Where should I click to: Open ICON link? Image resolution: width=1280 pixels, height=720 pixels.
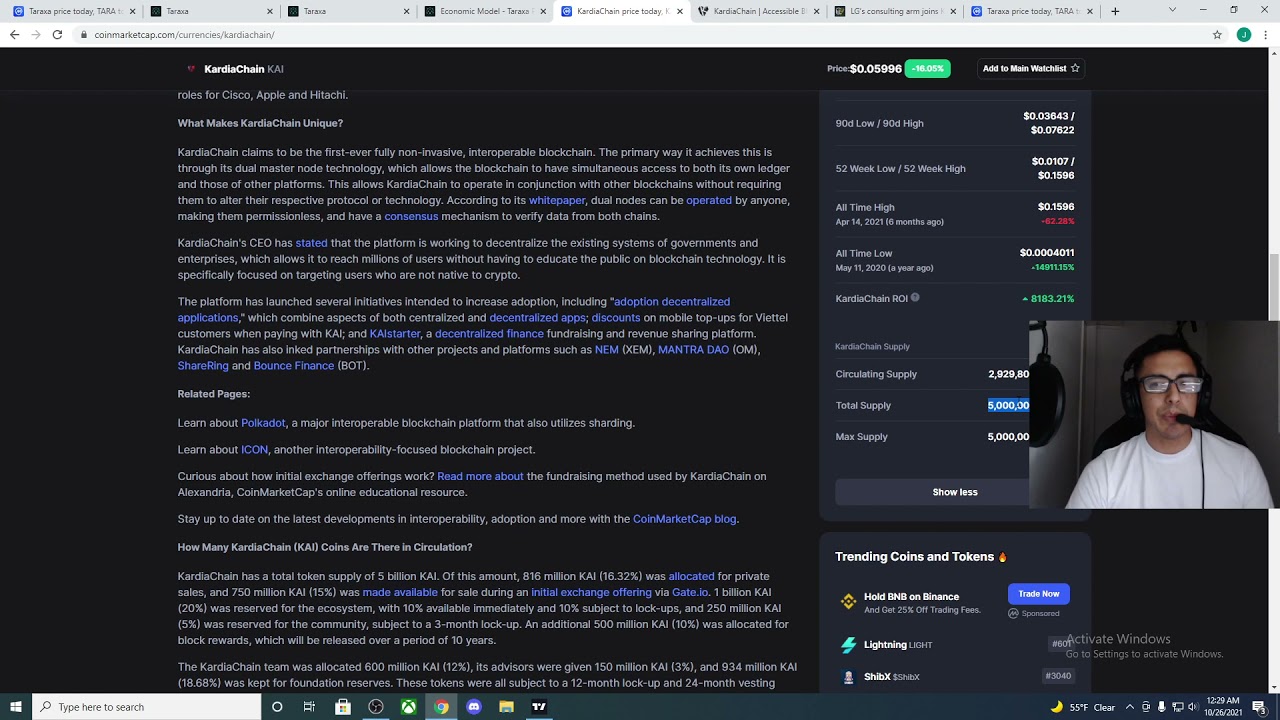pyautogui.click(x=254, y=450)
